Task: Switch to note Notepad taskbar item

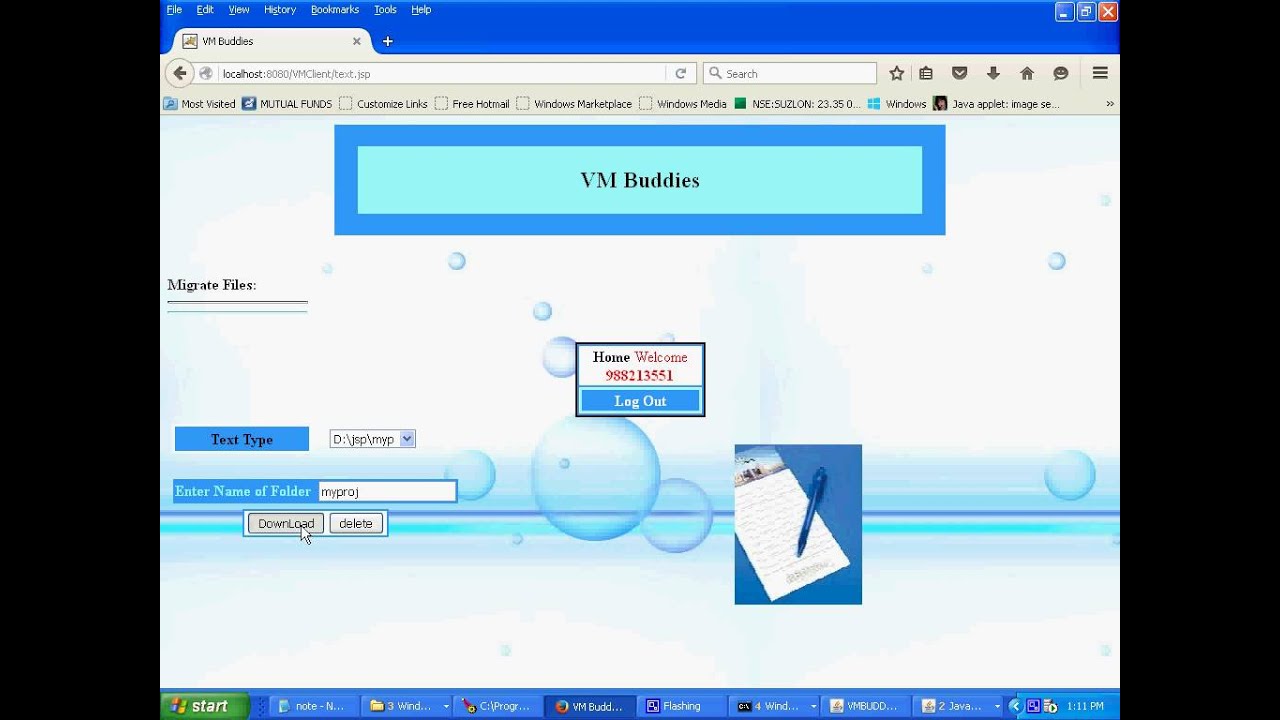Action: [314, 706]
